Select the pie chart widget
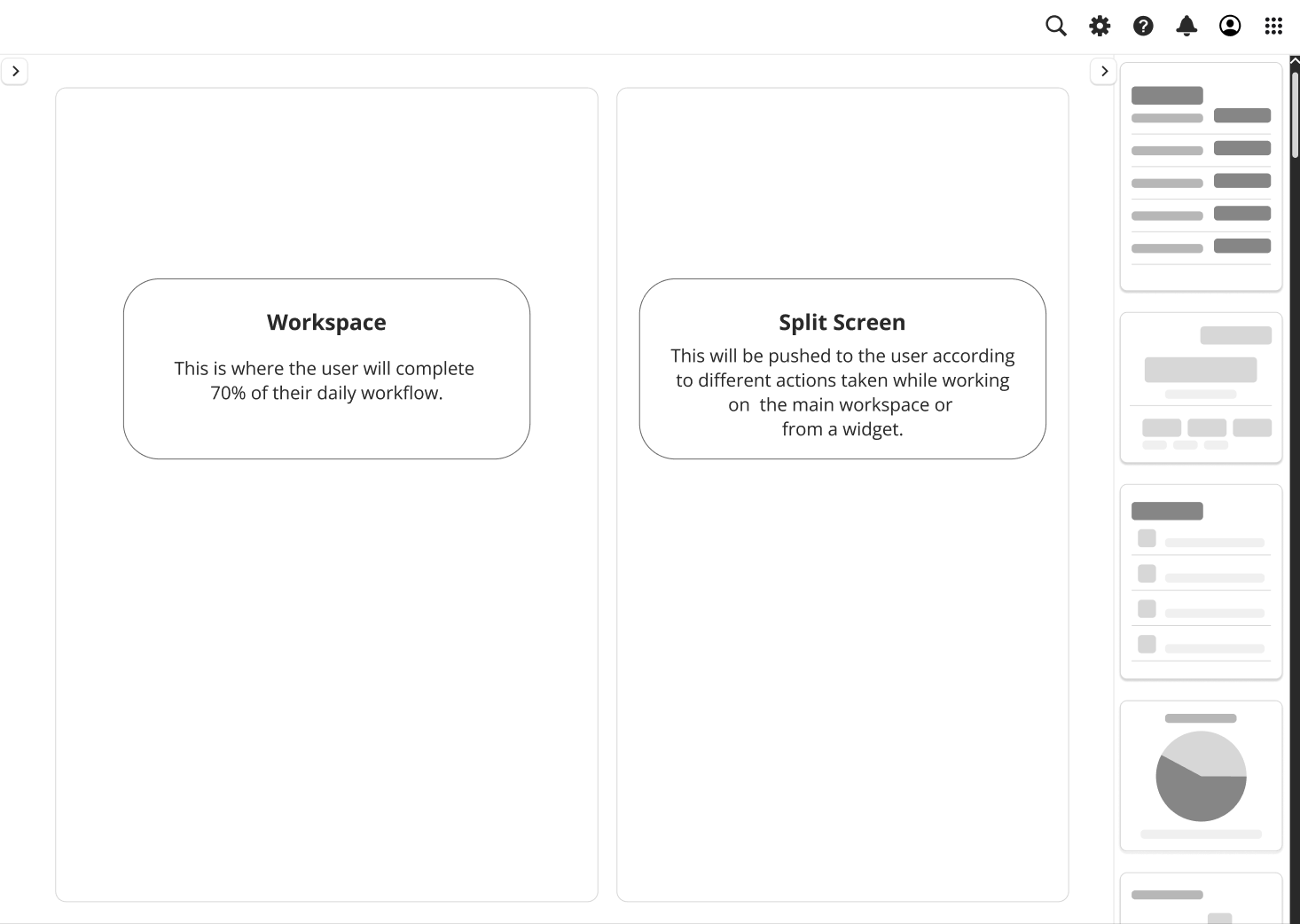This screenshot has width=1300, height=924. [1201, 776]
